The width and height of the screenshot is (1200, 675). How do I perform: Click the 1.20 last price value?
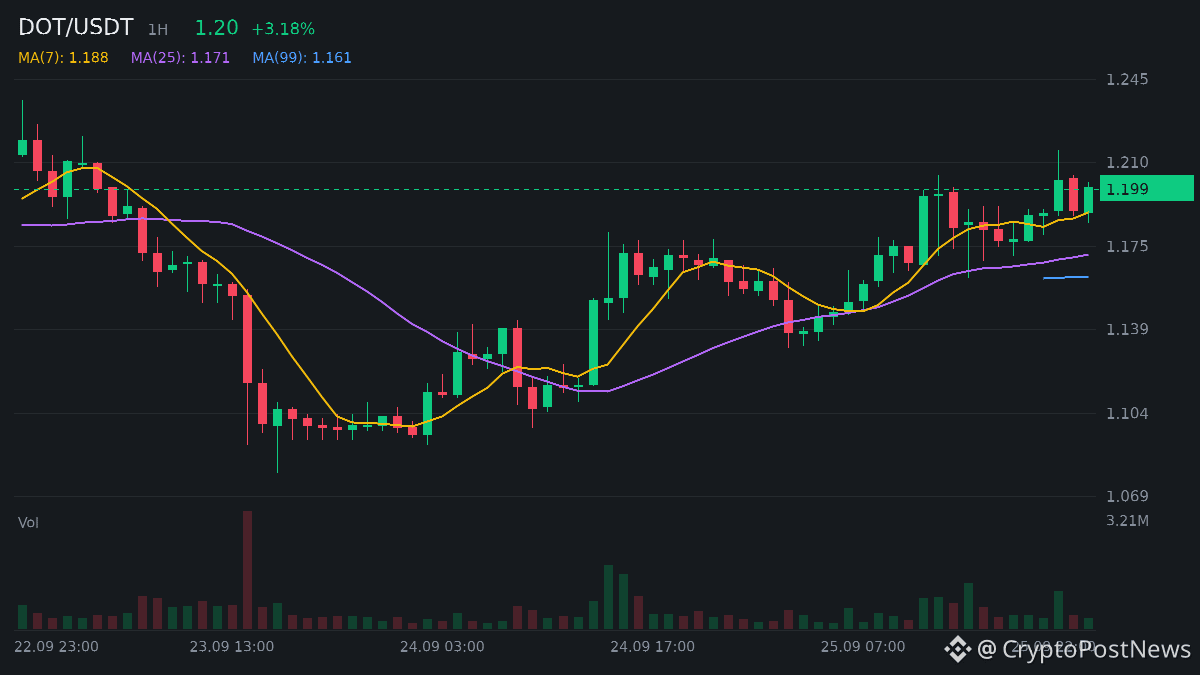coord(216,28)
